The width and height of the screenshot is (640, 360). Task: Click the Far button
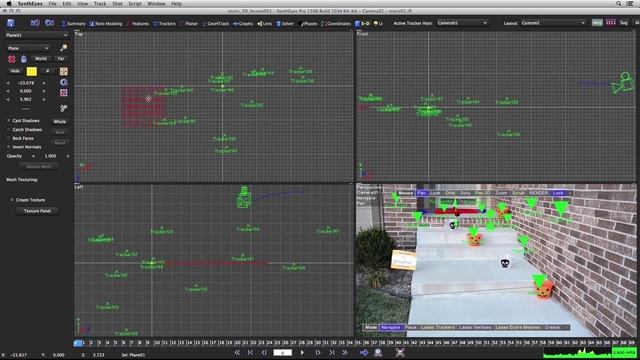click(x=61, y=59)
